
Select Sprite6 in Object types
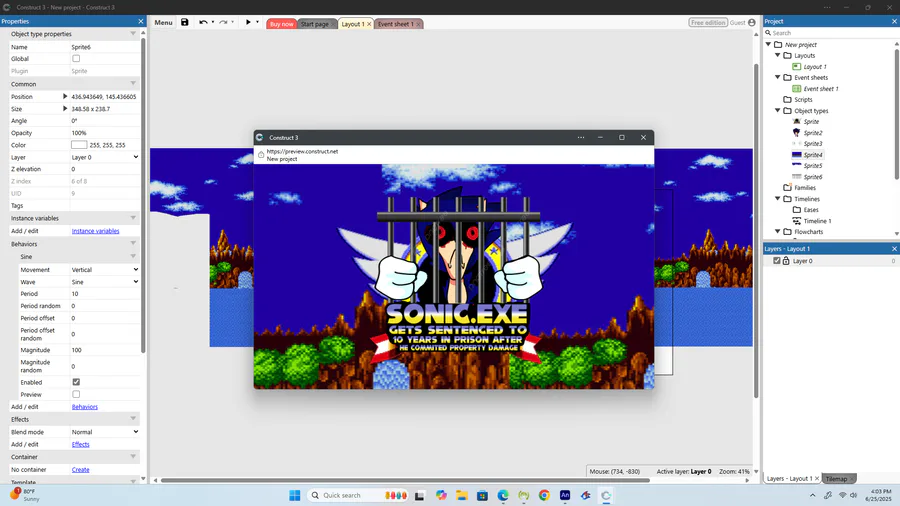click(813, 177)
